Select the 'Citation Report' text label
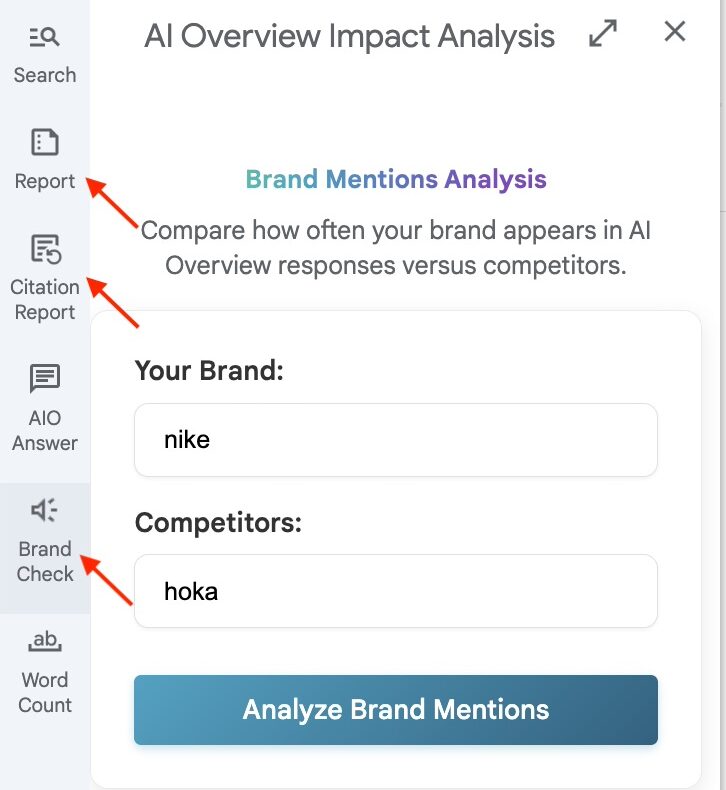This screenshot has height=790, width=726. [x=45, y=299]
